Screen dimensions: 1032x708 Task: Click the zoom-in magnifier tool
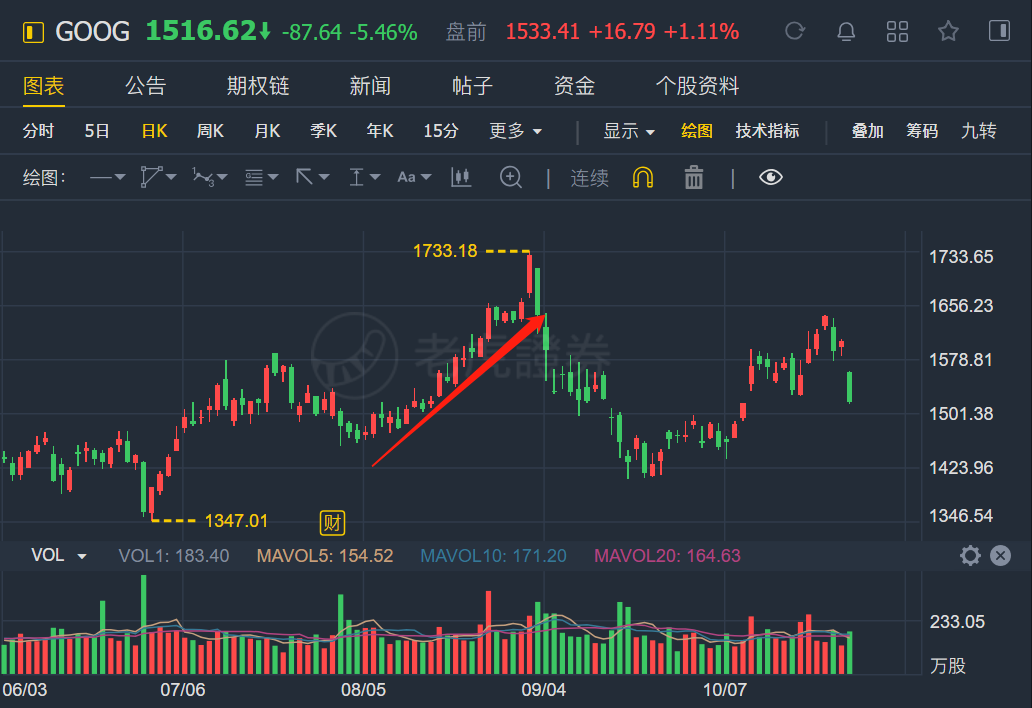(511, 178)
